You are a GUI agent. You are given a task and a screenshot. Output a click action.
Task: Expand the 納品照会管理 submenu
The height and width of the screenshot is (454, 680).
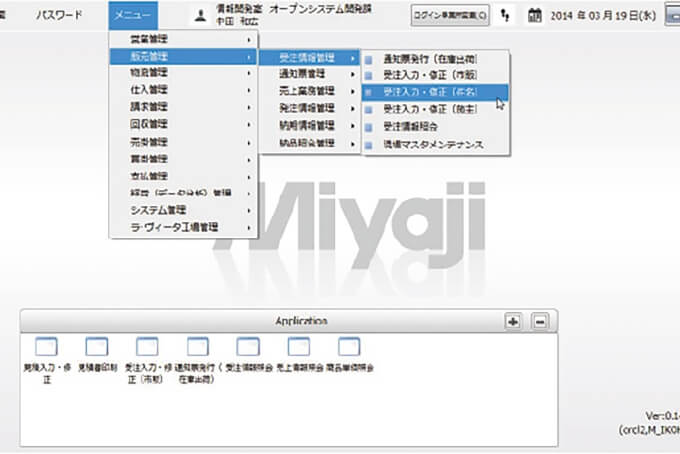click(x=310, y=143)
